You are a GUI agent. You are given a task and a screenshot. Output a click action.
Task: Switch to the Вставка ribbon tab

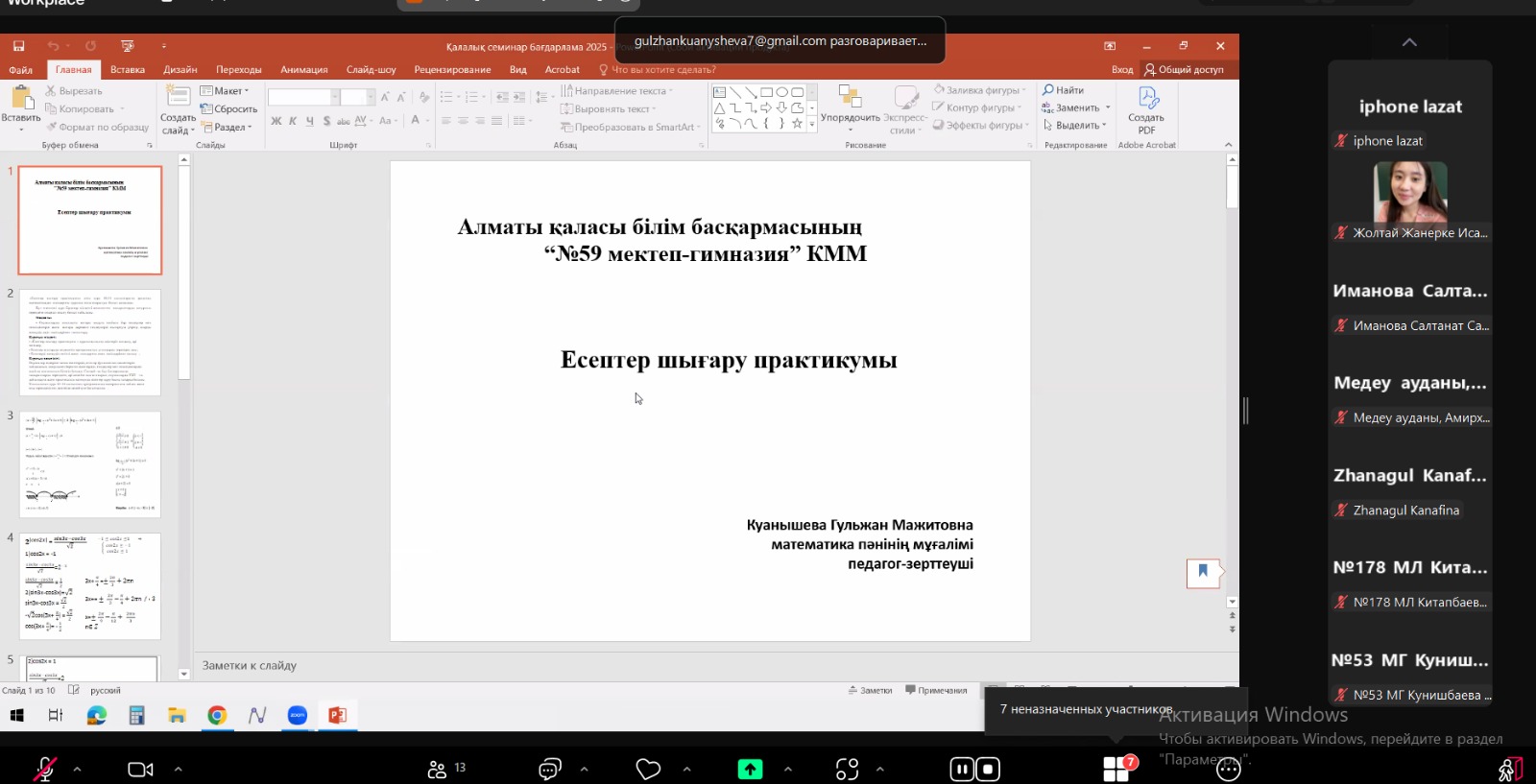pyautogui.click(x=127, y=69)
